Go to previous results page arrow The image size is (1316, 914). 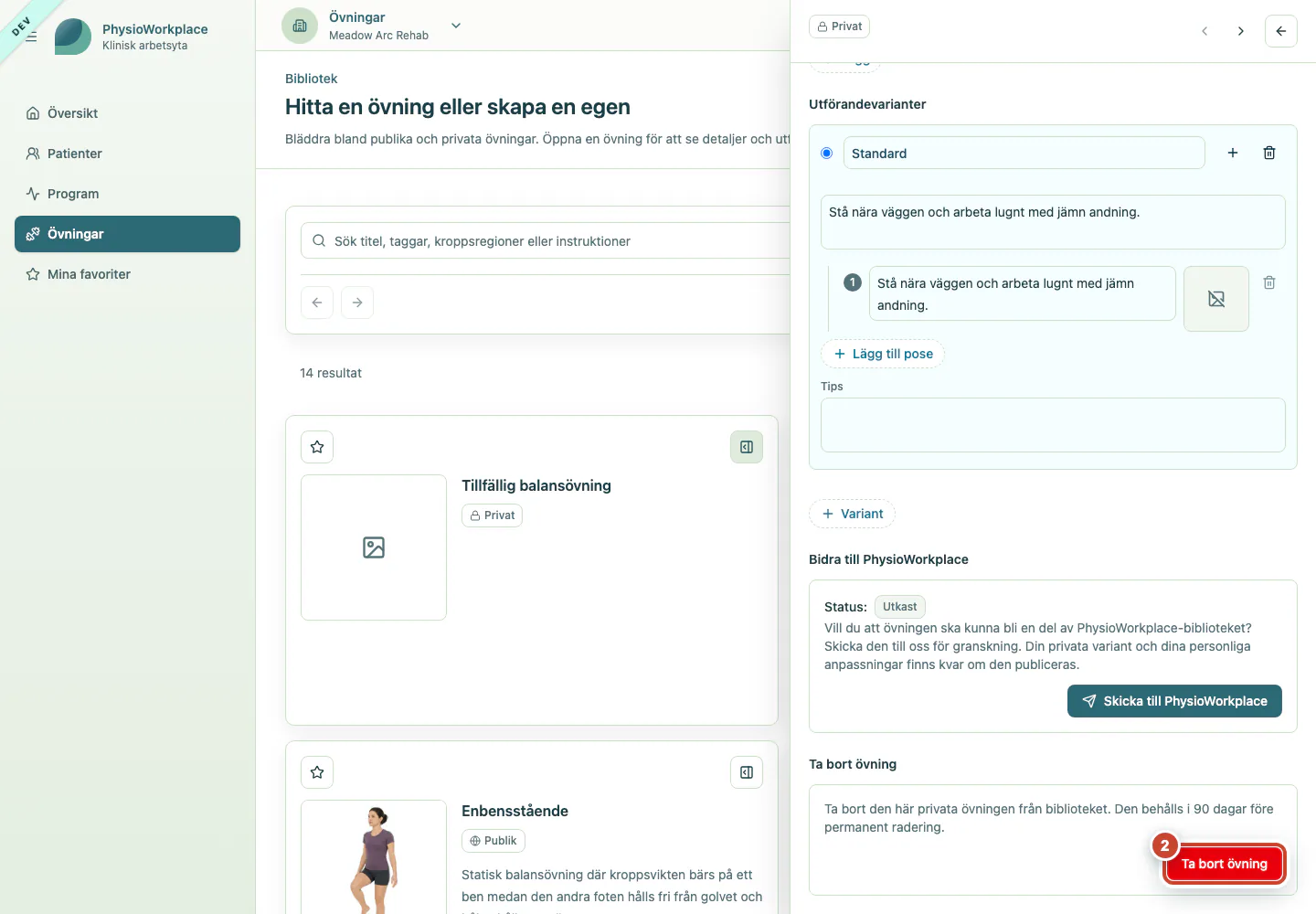(x=317, y=303)
